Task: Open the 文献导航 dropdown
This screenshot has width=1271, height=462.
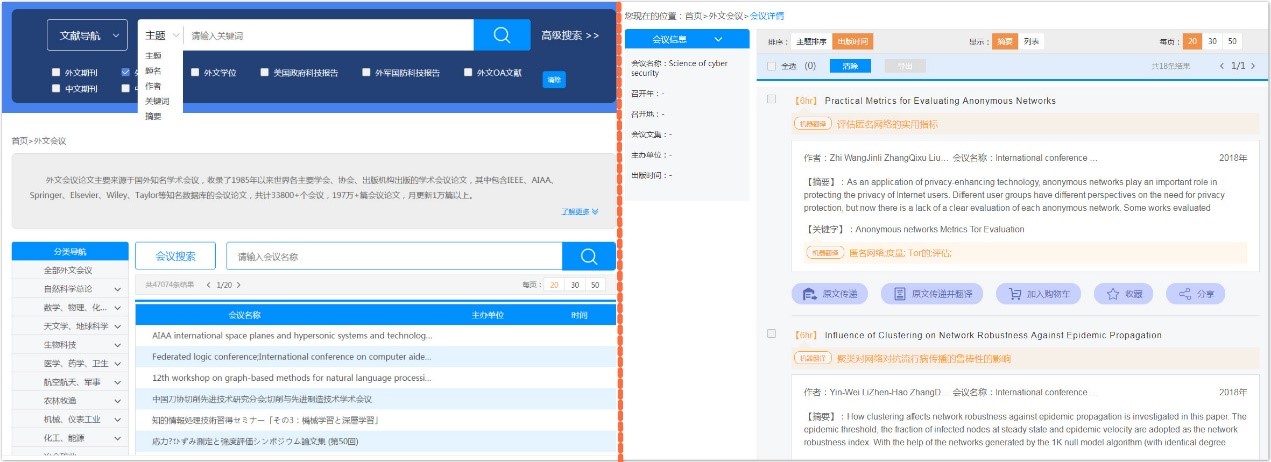Action: click(x=87, y=35)
